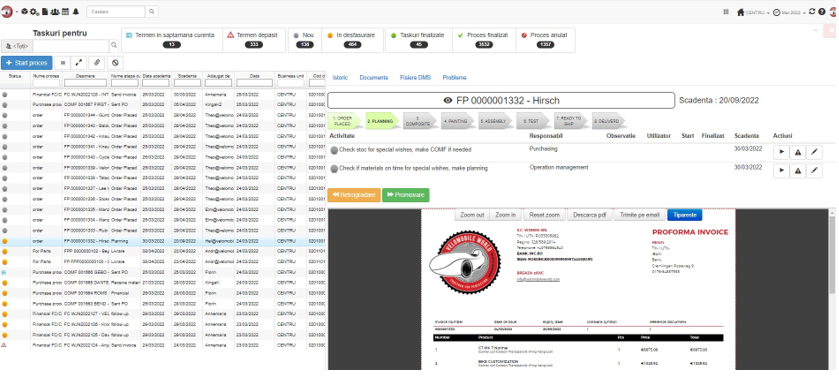Click the paperclip attachment button
Image resolution: width=839 pixels, height=378 pixels.
click(97, 63)
